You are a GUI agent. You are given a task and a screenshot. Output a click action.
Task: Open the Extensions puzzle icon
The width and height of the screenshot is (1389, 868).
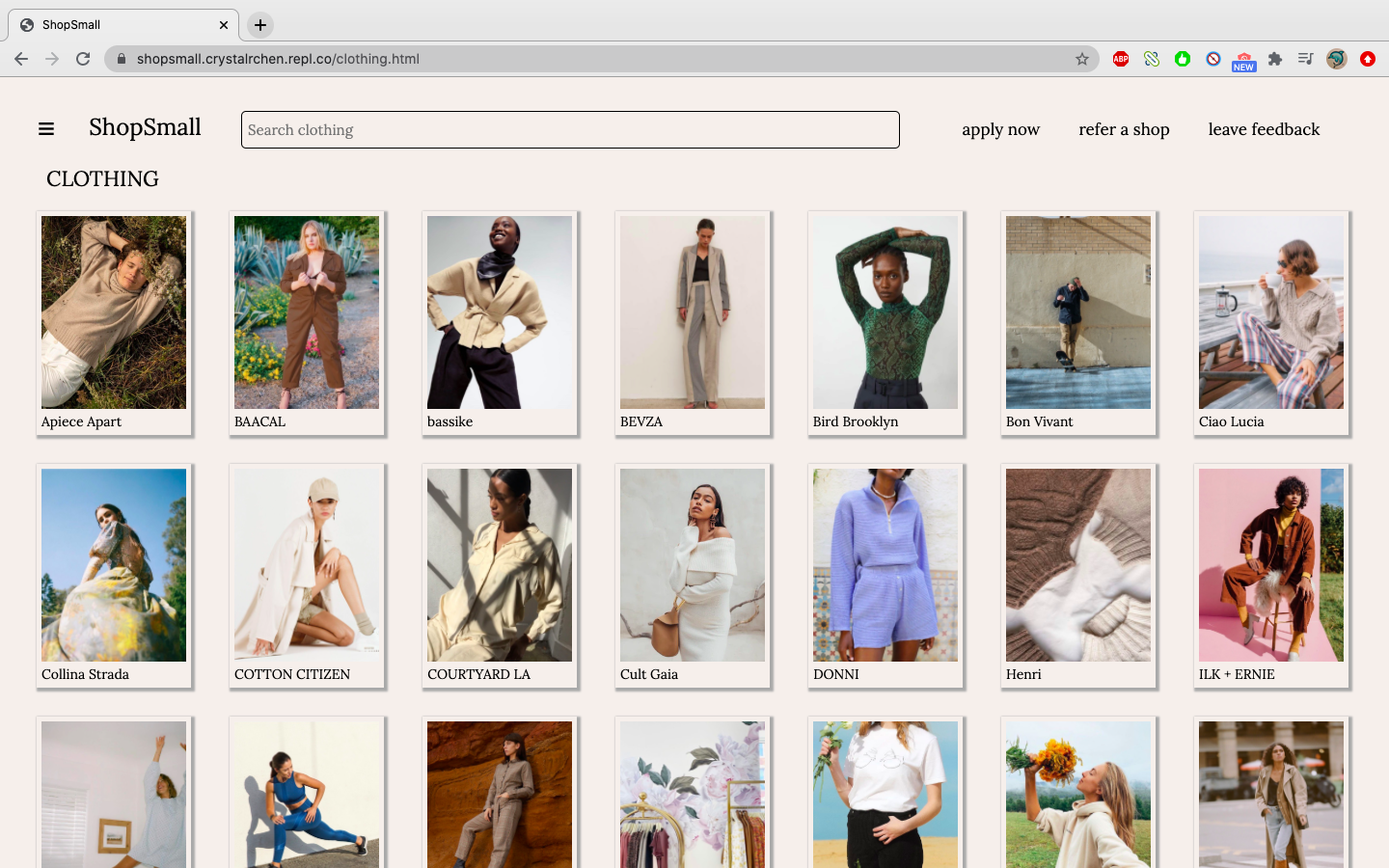(x=1275, y=59)
